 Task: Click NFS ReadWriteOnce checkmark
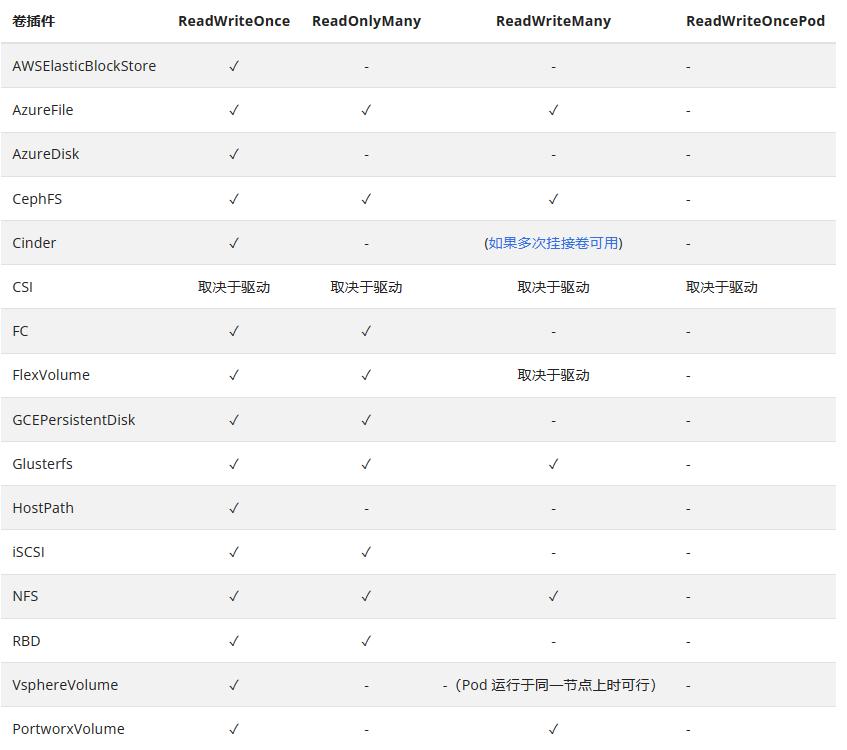point(234,596)
